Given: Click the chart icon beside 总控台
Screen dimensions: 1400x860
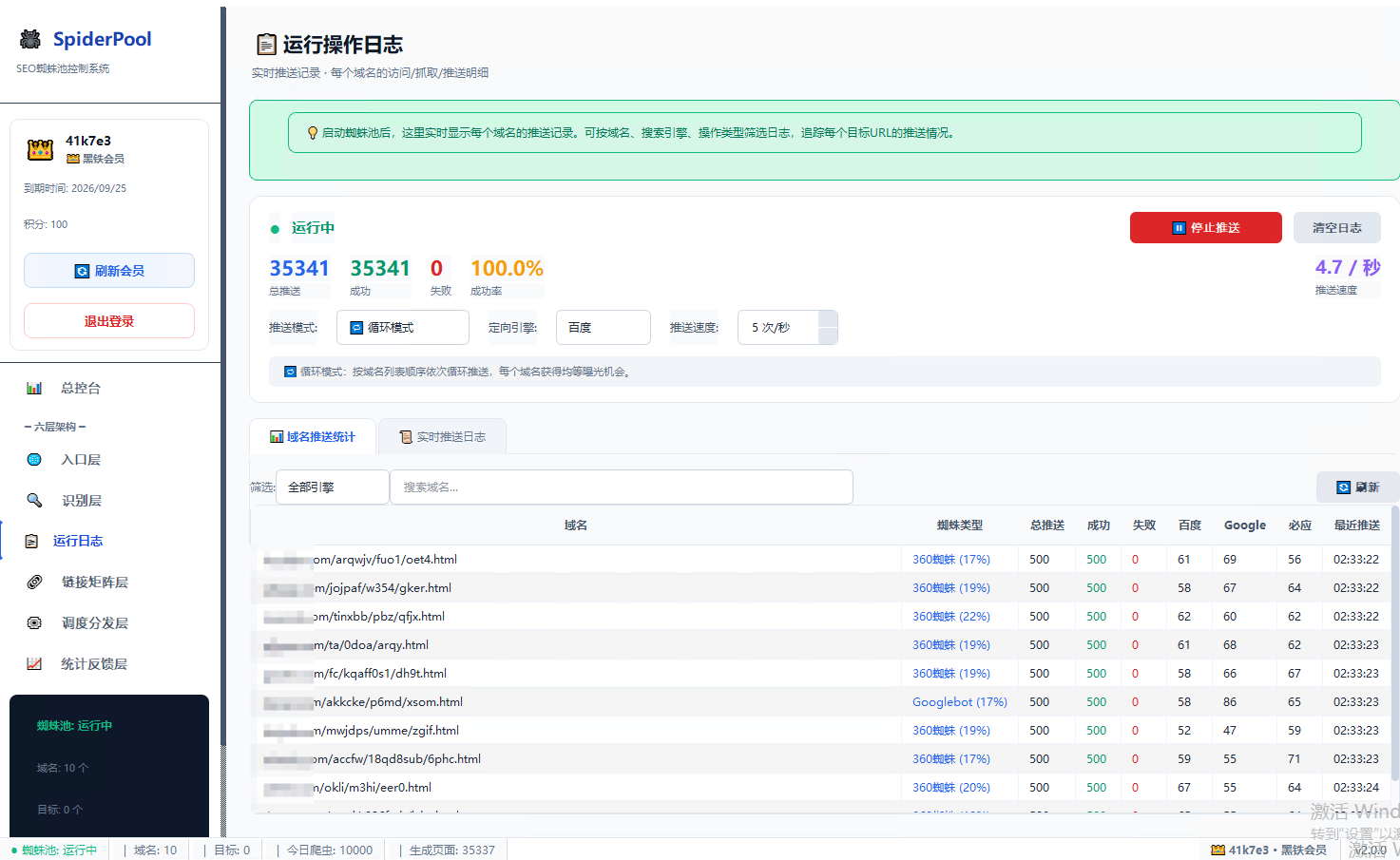Looking at the screenshot, I should [x=34, y=388].
